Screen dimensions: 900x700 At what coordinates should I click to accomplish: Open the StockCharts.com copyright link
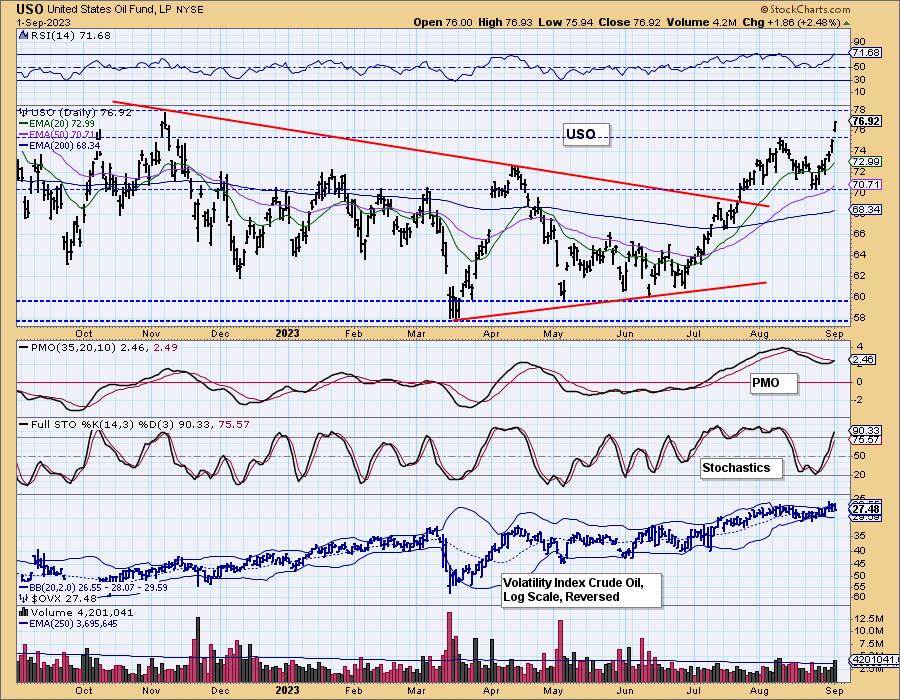pos(805,9)
